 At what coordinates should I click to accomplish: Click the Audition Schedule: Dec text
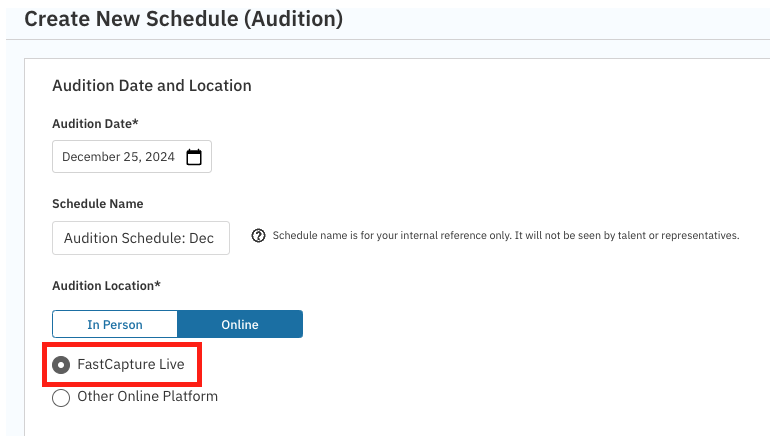(x=139, y=238)
